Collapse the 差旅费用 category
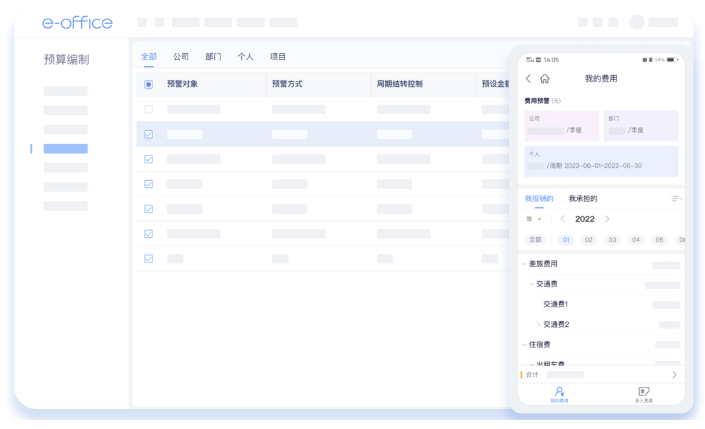 [x=524, y=264]
